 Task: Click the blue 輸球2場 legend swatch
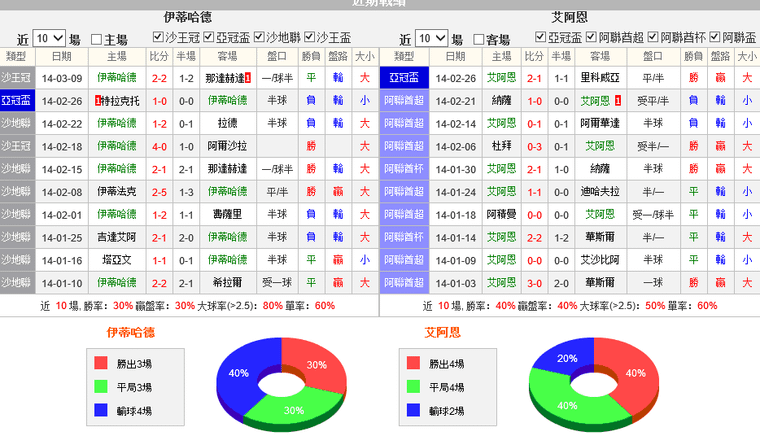[413, 410]
